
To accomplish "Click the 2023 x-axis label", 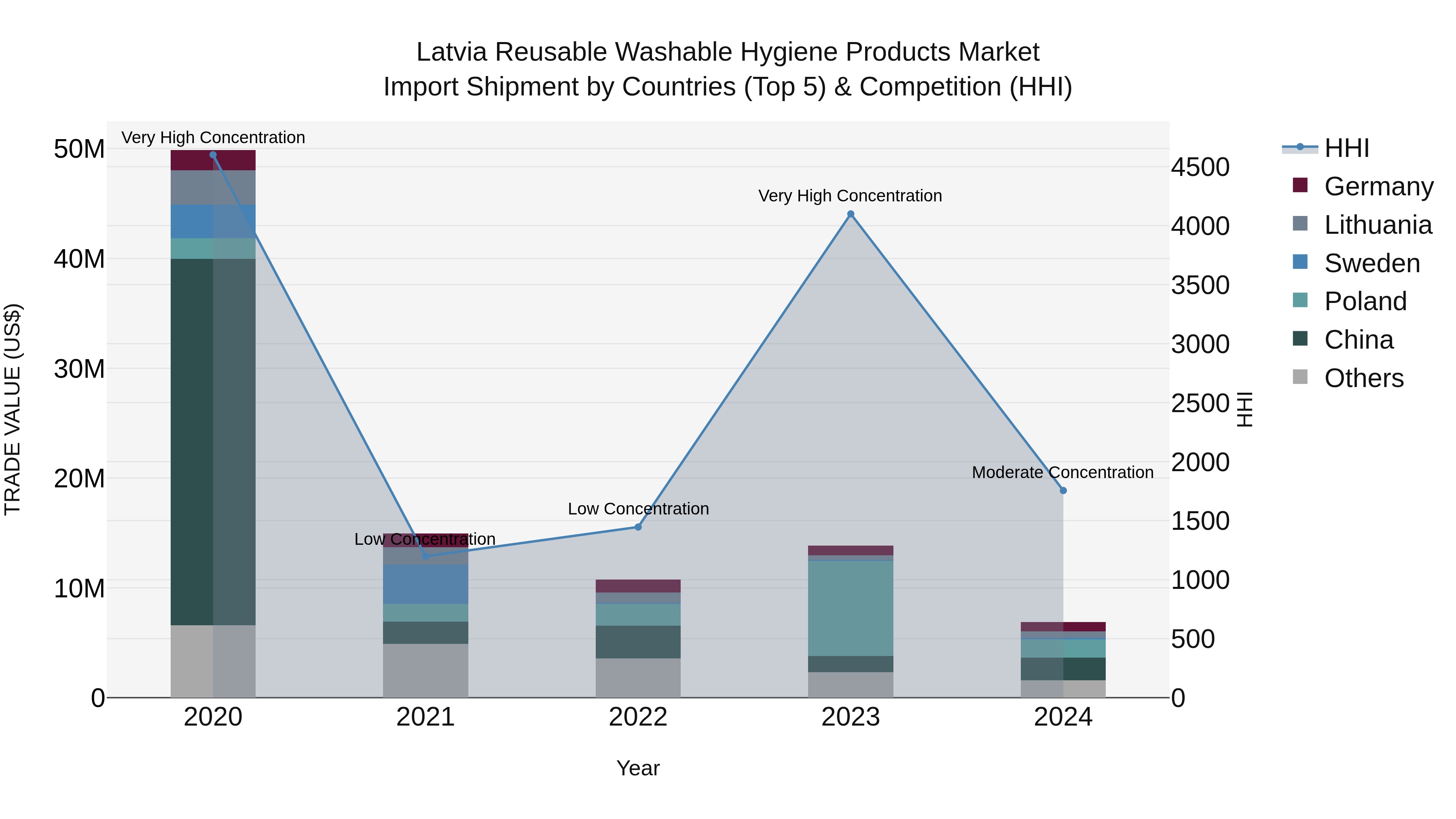I will point(851,717).
